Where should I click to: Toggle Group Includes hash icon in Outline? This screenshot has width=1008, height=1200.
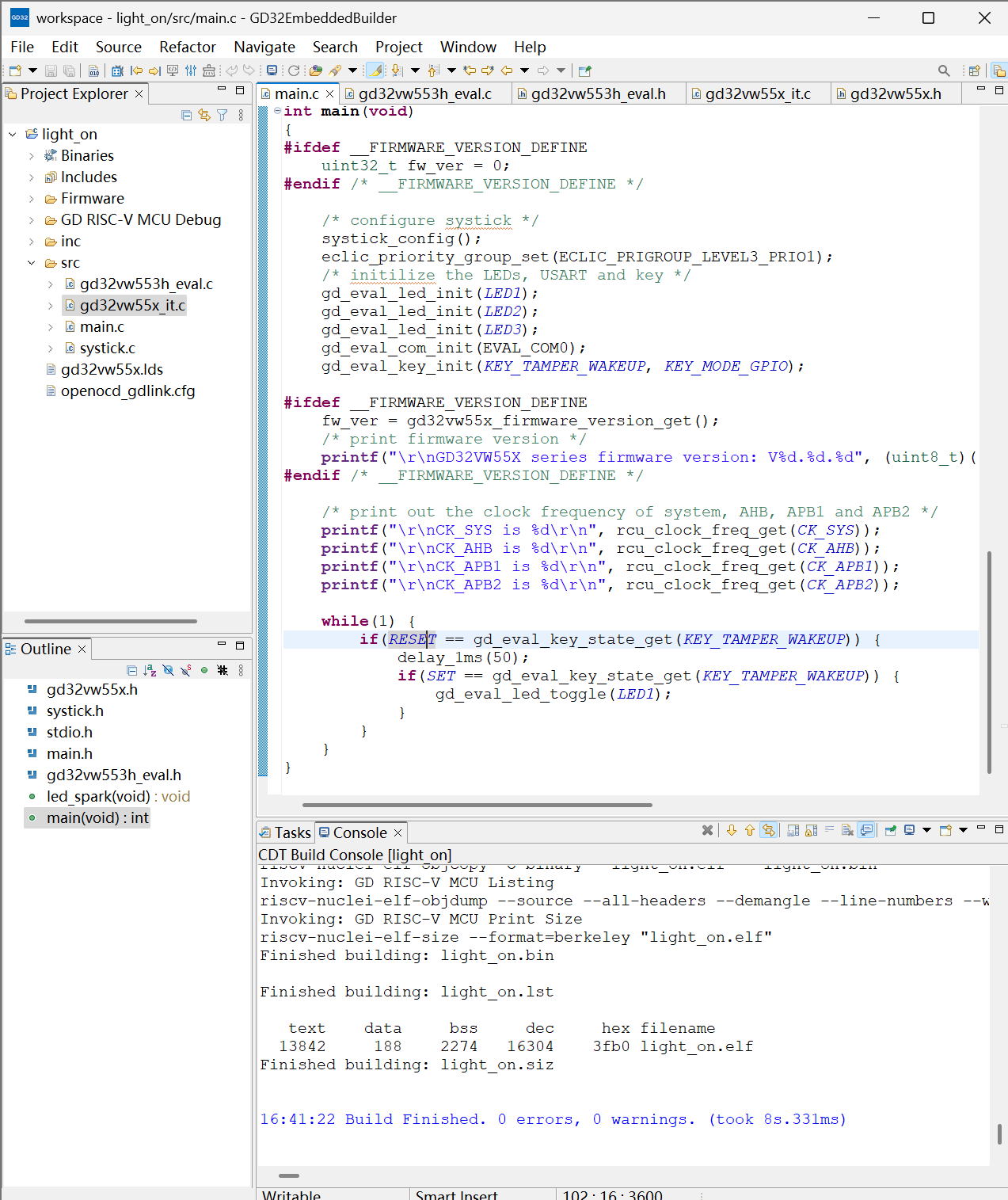coord(223,671)
